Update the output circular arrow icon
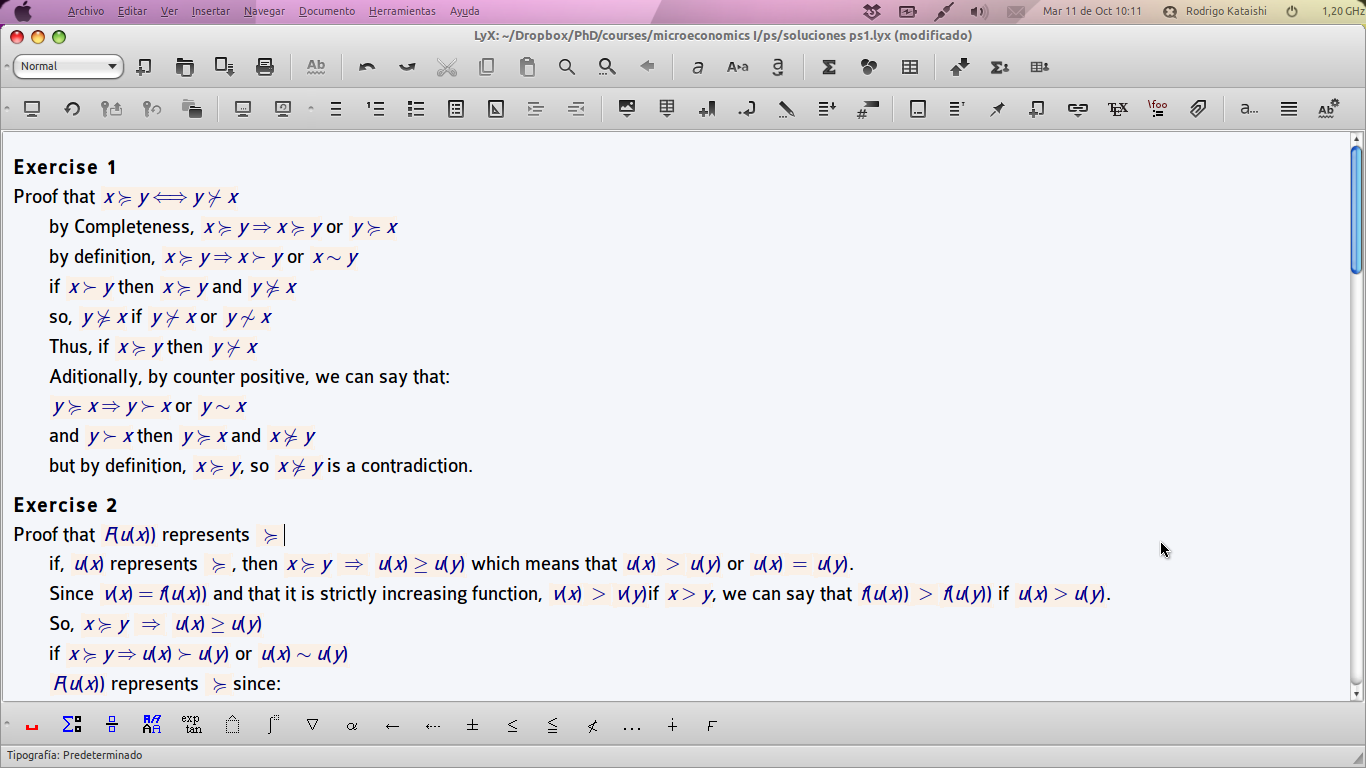Image resolution: width=1366 pixels, height=768 pixels. tap(72, 109)
